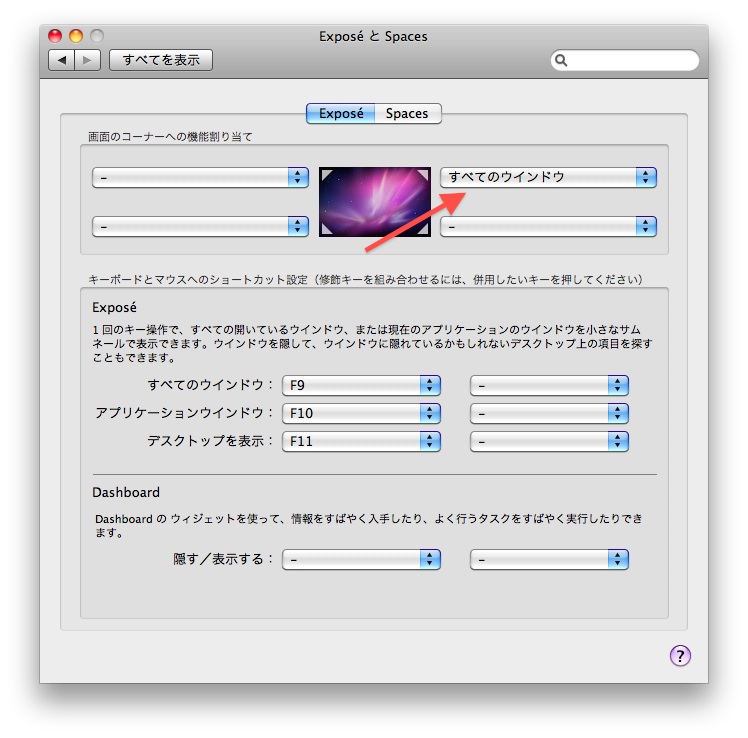Open the bottom-right screen corner dropdown
Image resolution: width=748 pixels, height=738 pixels.
tap(548, 226)
